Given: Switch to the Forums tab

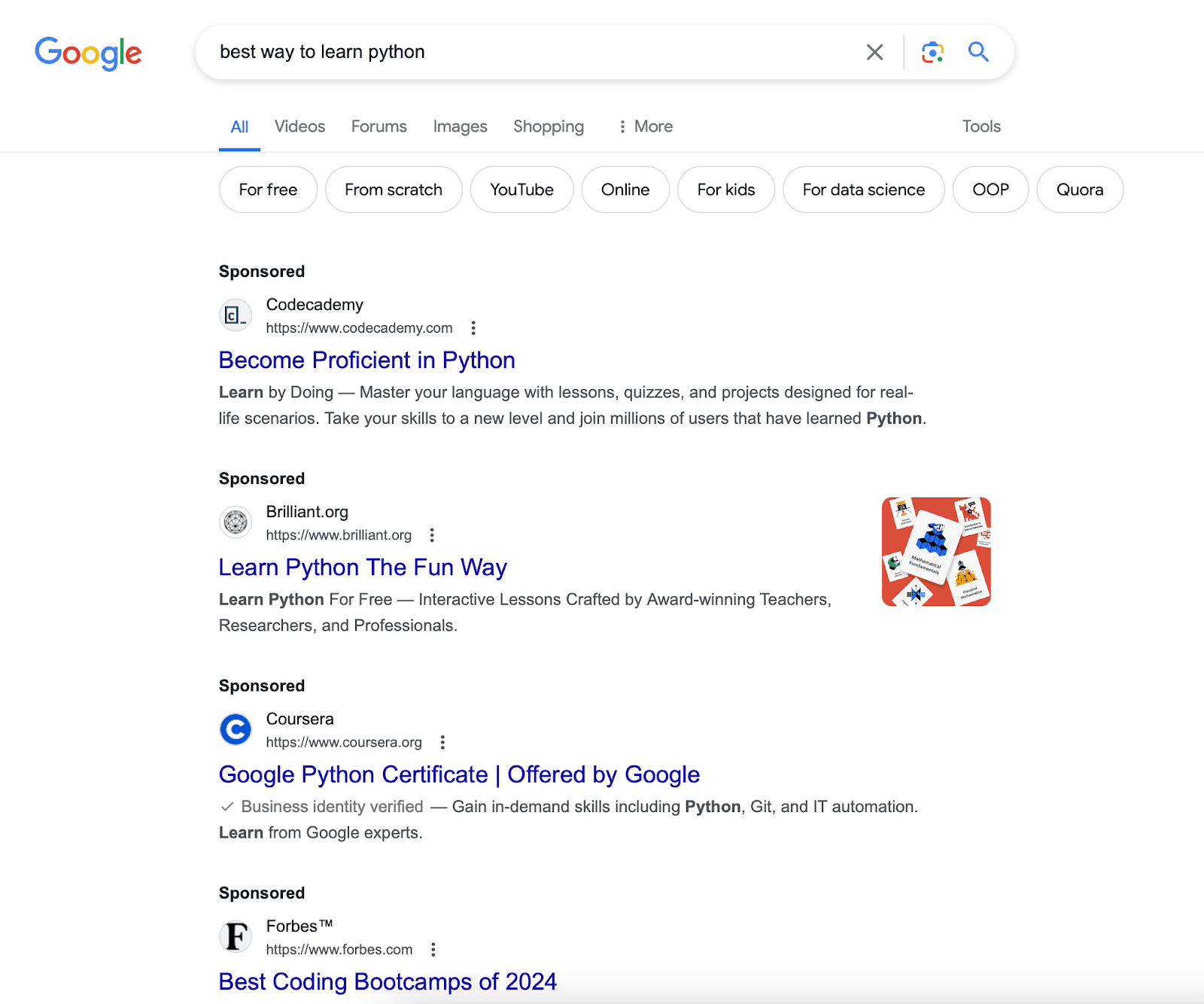Looking at the screenshot, I should (x=379, y=126).
